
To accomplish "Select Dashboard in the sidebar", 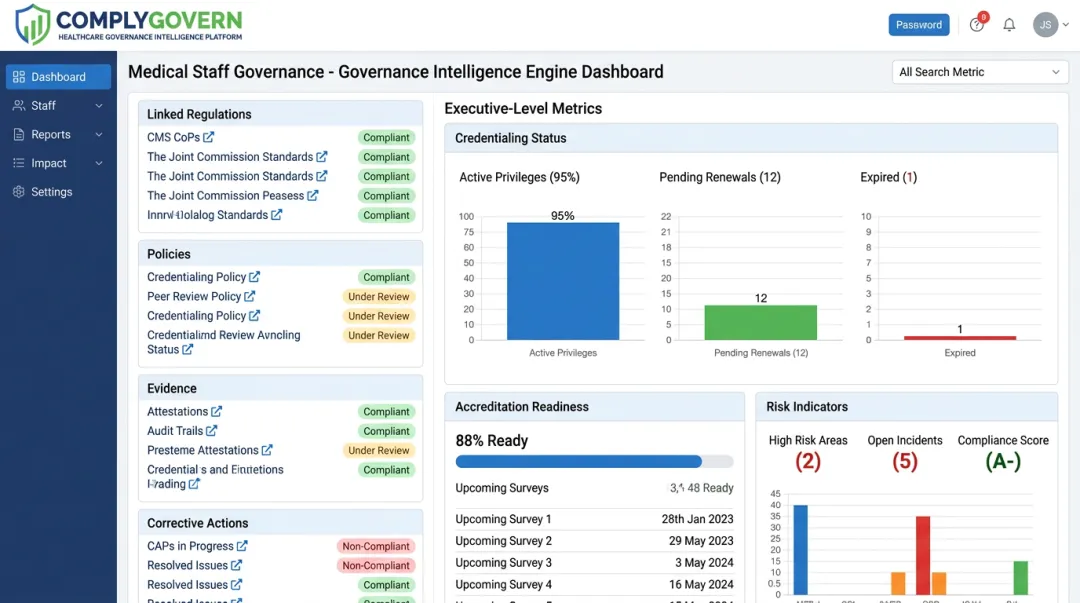I will coord(59,76).
